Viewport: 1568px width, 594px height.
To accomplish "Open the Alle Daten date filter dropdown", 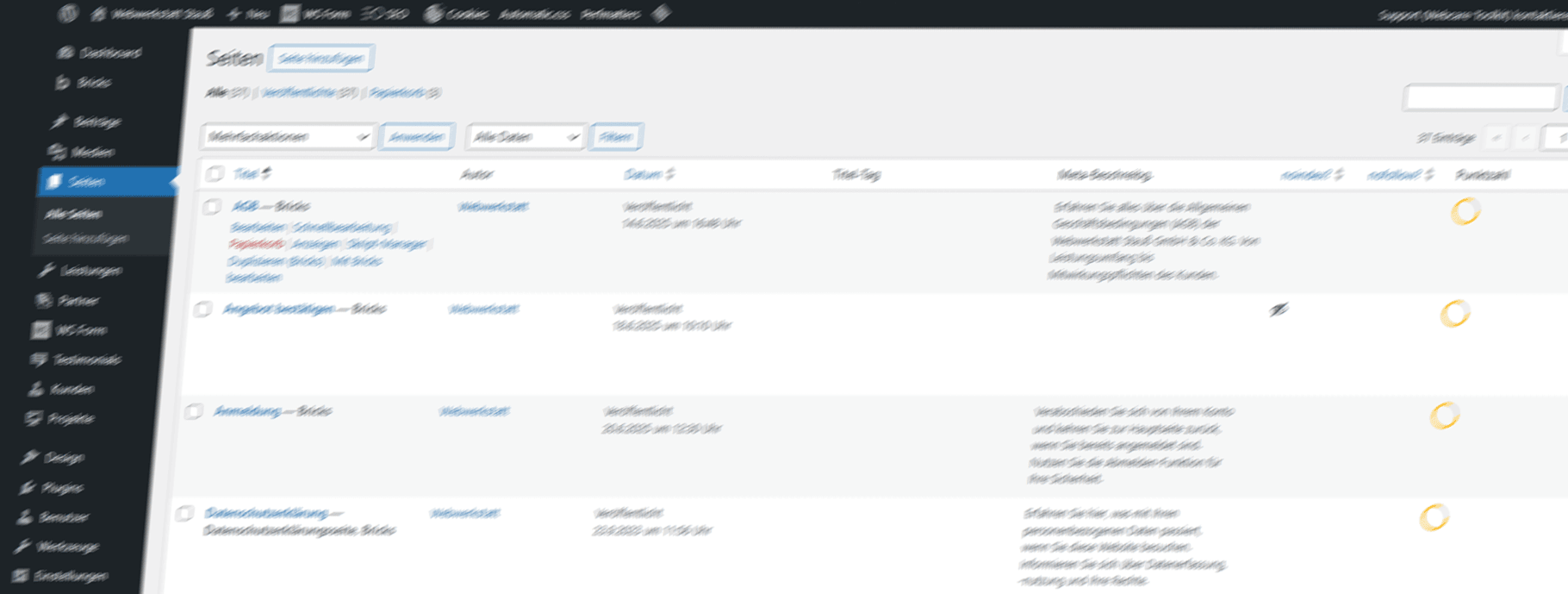I will pos(526,137).
